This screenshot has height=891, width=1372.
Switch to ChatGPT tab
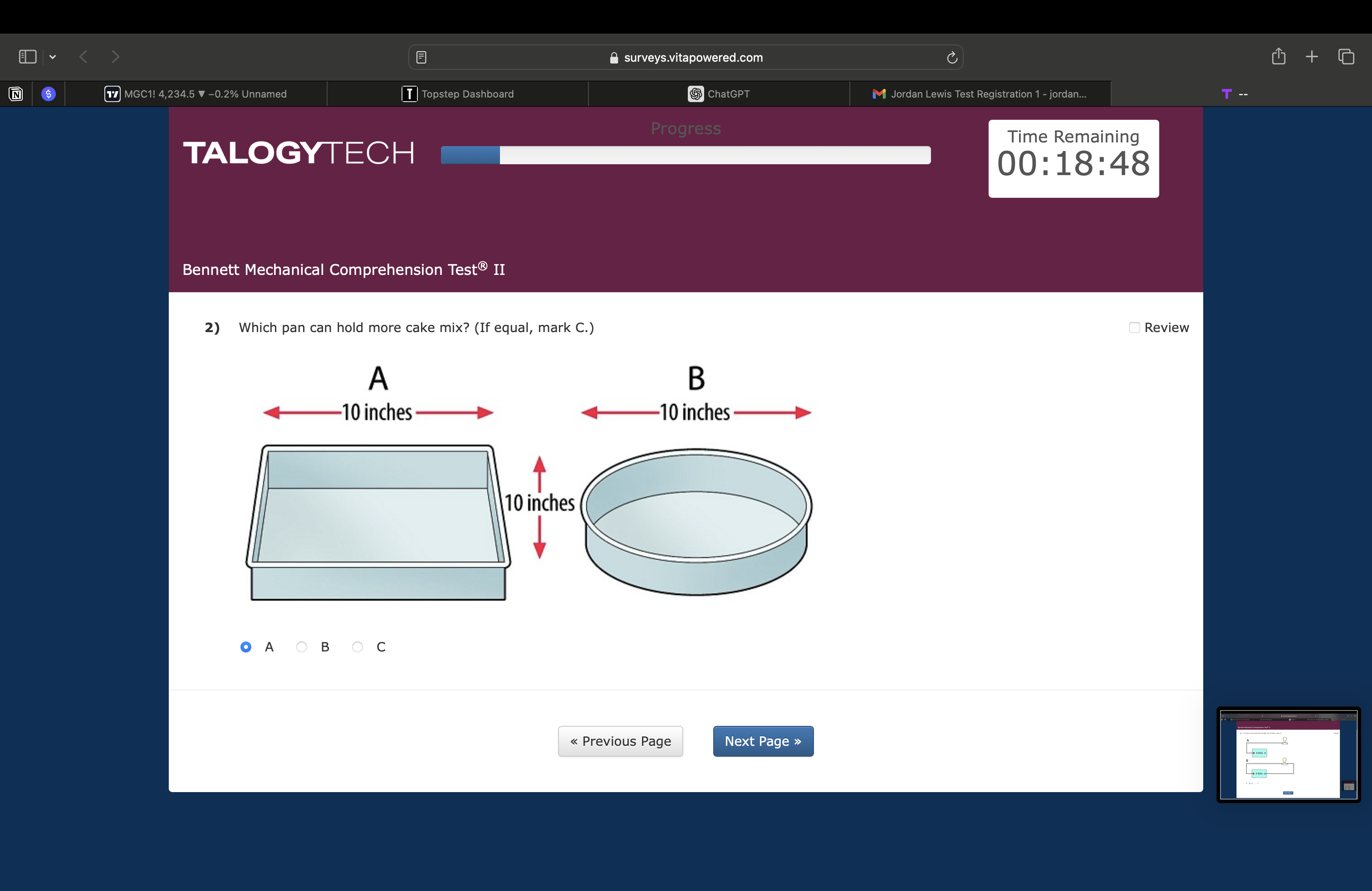[x=719, y=94]
